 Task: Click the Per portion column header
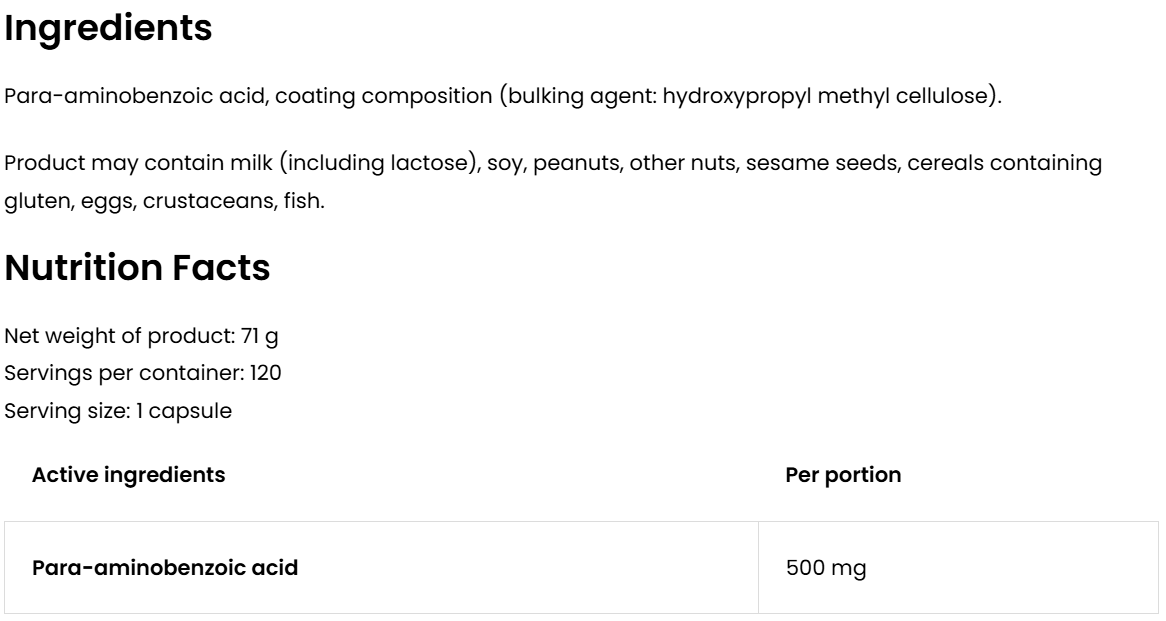[x=843, y=475]
